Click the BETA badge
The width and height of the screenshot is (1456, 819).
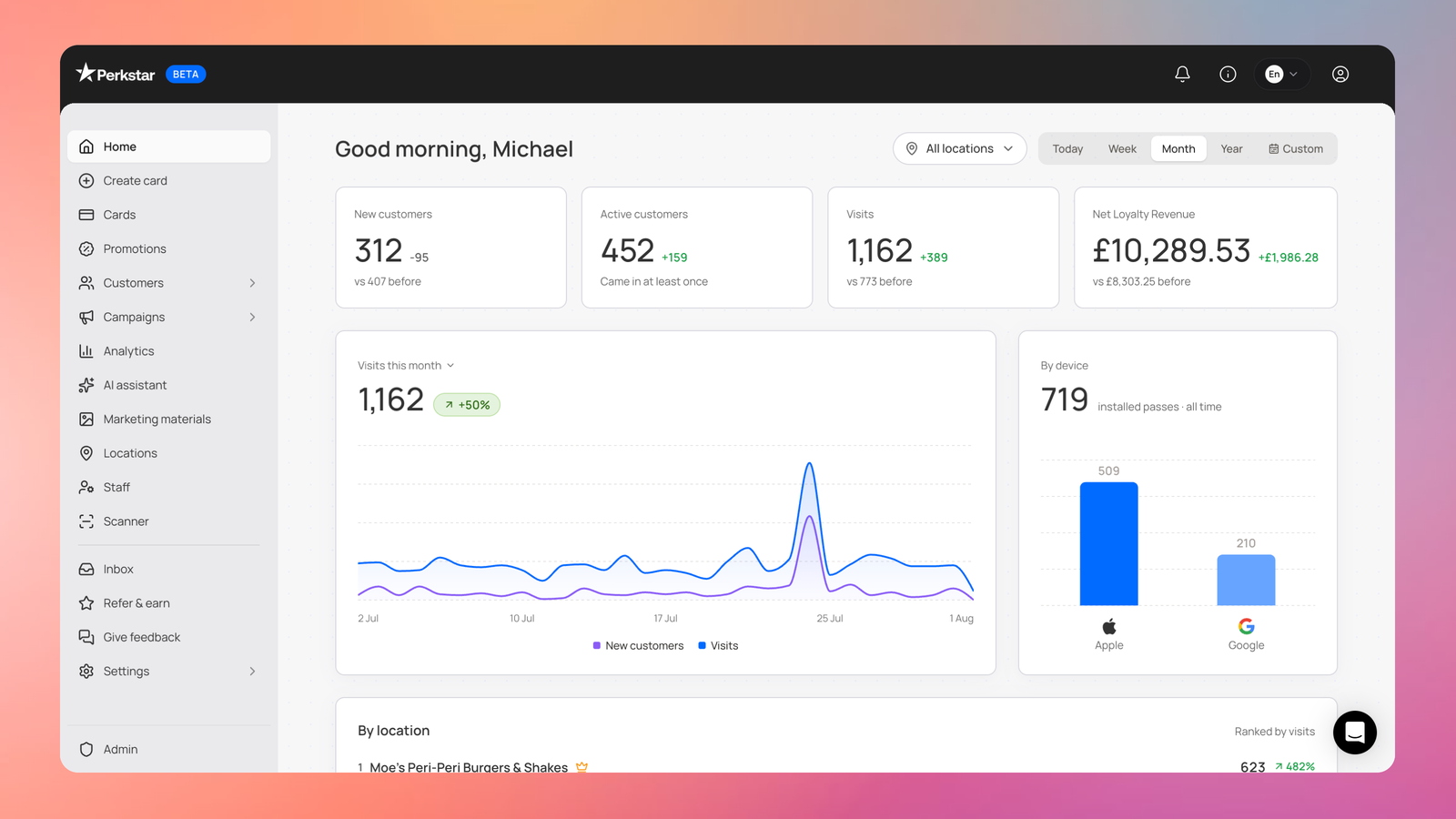click(186, 75)
